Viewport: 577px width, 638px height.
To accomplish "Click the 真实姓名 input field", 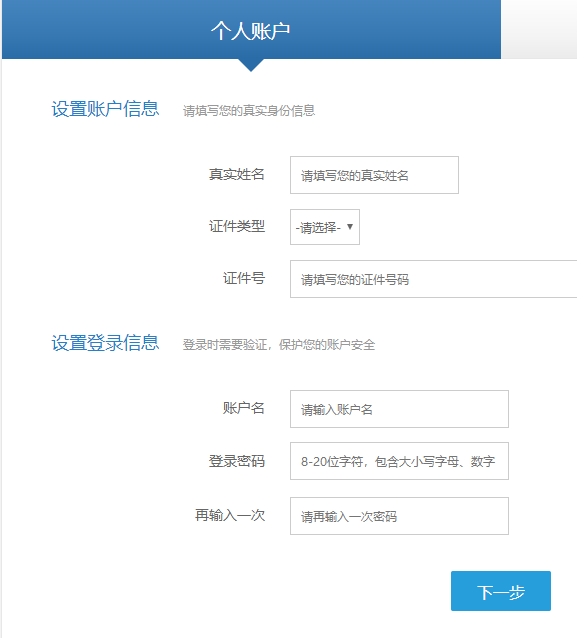I will point(374,175).
